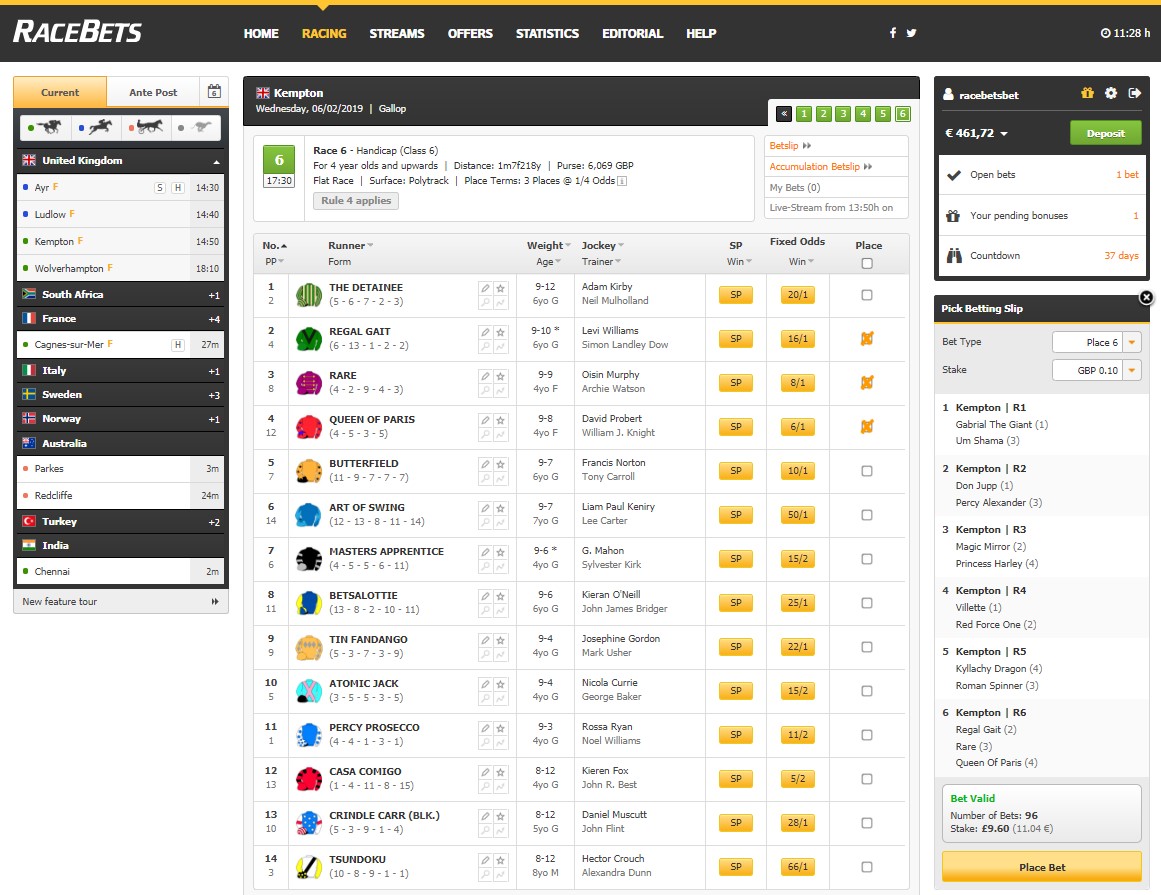1161x895 pixels.
Task: Open the Stake dropdown showing GBP 0.10
Action: click(x=1097, y=370)
